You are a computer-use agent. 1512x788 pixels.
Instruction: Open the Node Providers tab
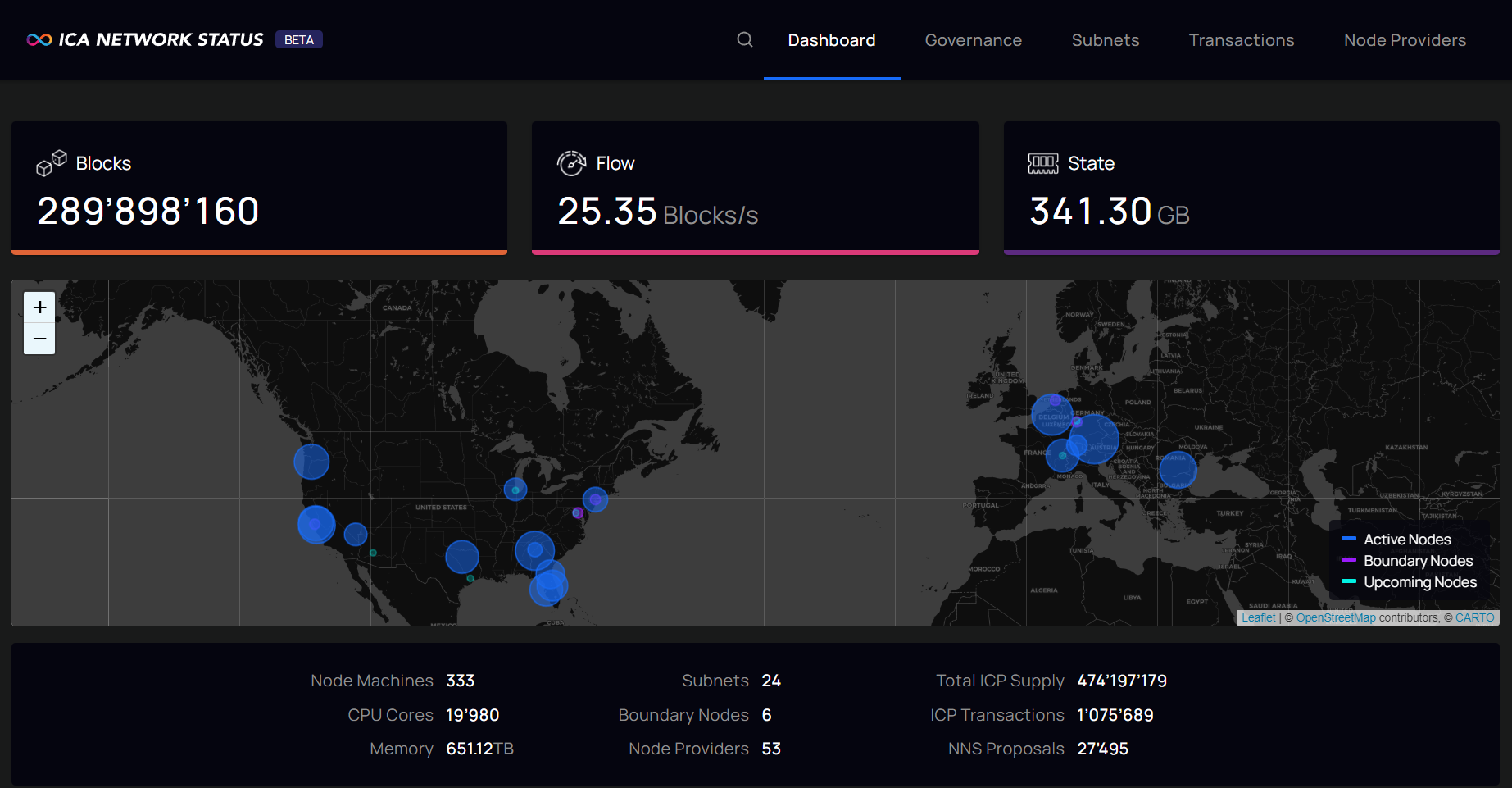coord(1405,40)
